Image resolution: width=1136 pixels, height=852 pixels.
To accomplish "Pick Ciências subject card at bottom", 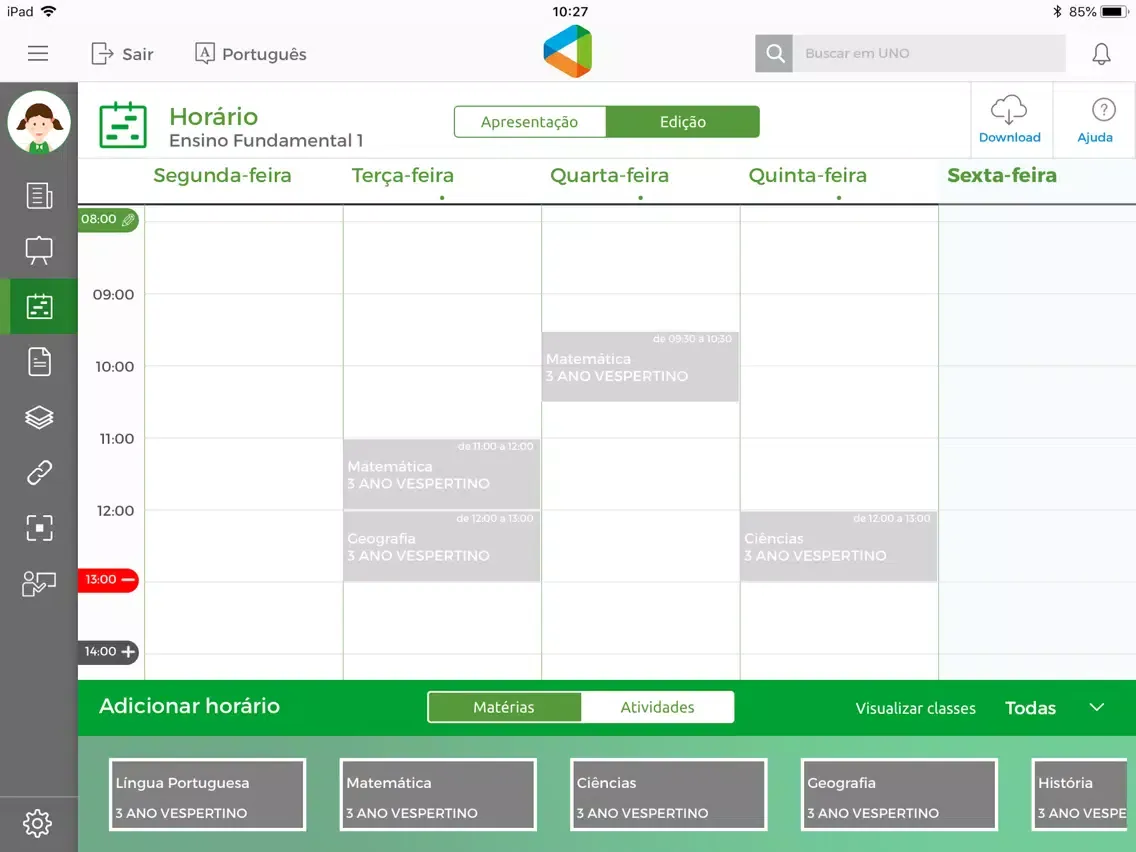I will (668, 794).
